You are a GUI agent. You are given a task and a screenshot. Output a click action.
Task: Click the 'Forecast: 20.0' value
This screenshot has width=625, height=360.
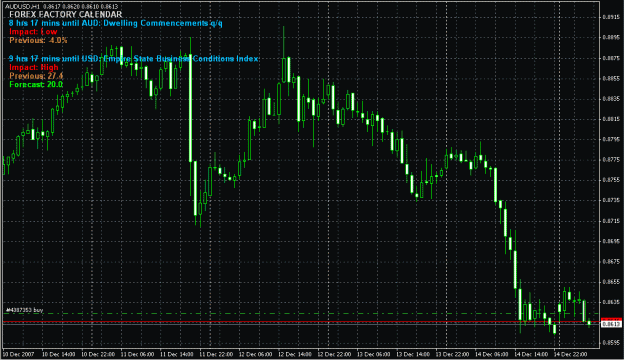coord(36,85)
